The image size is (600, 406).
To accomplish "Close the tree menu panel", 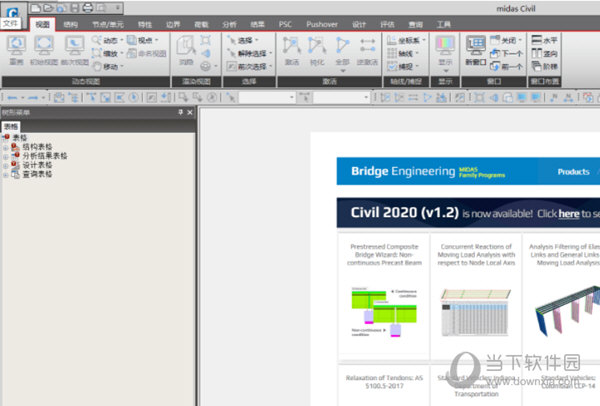I will pos(190,113).
